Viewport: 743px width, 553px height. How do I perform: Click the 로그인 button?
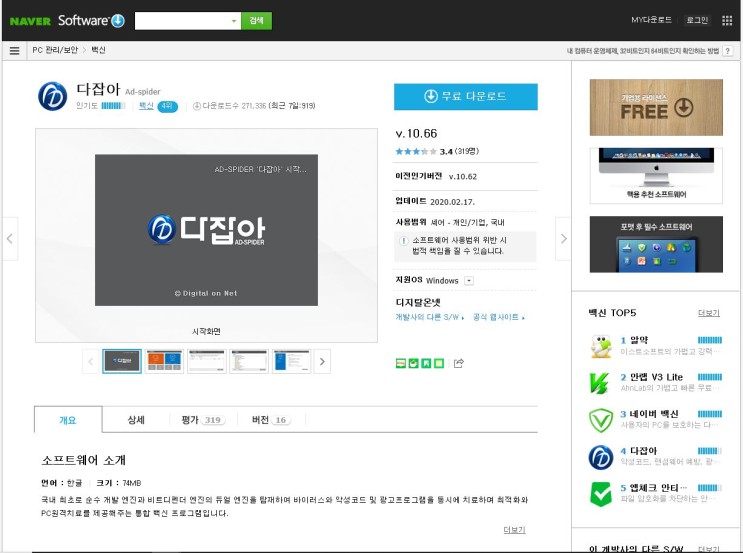coord(697,20)
